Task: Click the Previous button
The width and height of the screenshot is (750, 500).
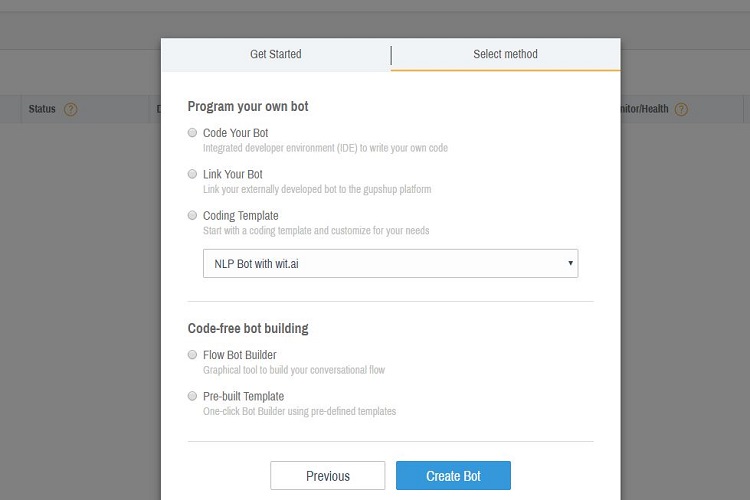Action: pyautogui.click(x=328, y=476)
